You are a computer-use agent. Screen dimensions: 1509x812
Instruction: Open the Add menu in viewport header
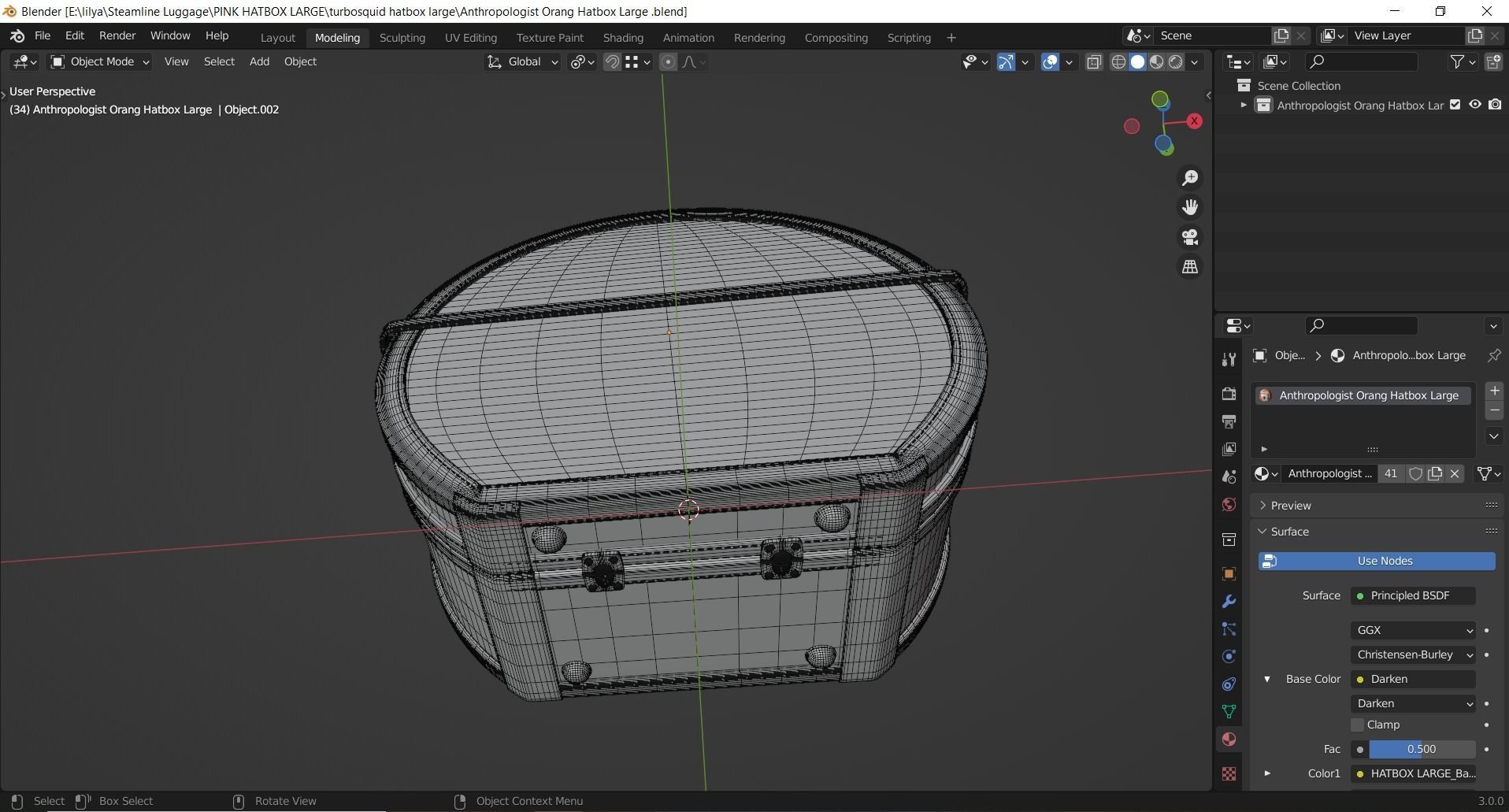[259, 61]
